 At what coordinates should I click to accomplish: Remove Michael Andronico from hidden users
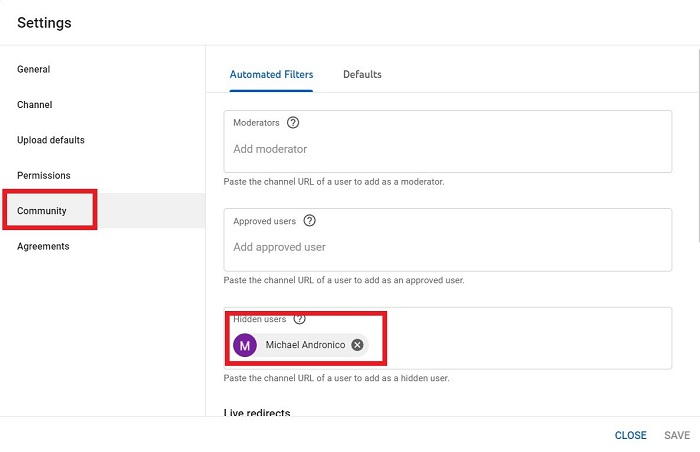click(357, 345)
